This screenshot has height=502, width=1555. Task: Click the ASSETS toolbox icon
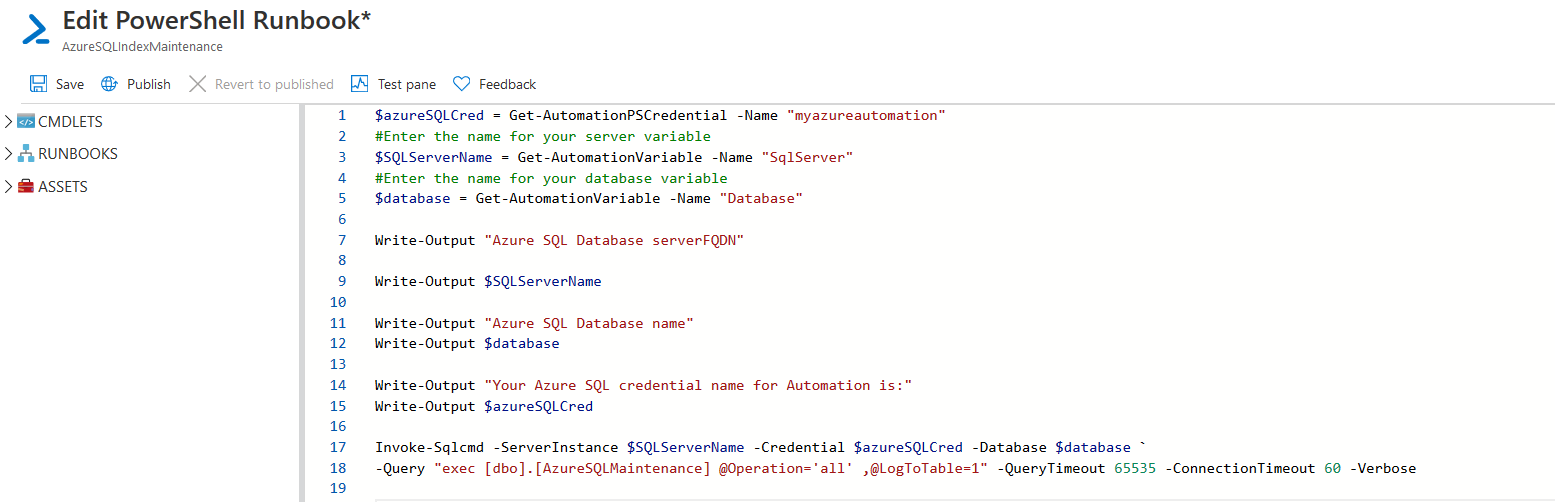[x=26, y=187]
